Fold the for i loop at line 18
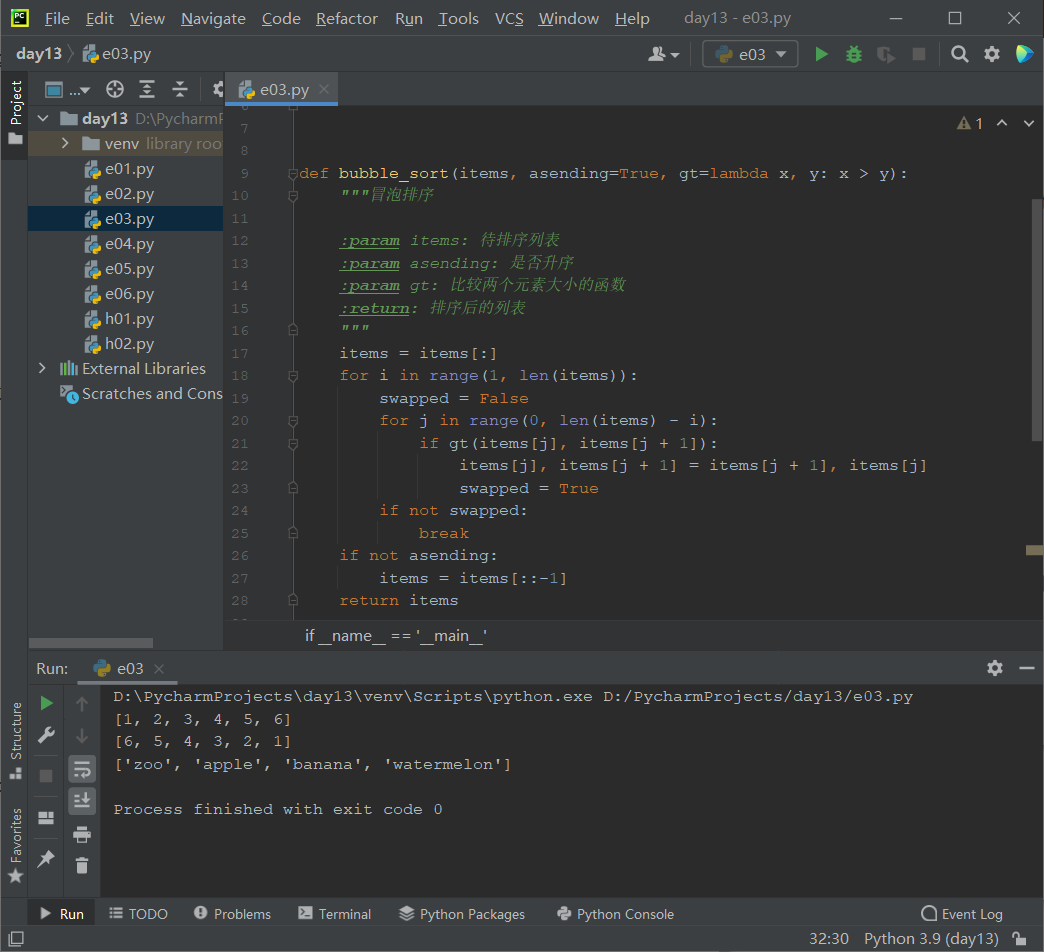The height and width of the screenshot is (952, 1044). [x=292, y=376]
